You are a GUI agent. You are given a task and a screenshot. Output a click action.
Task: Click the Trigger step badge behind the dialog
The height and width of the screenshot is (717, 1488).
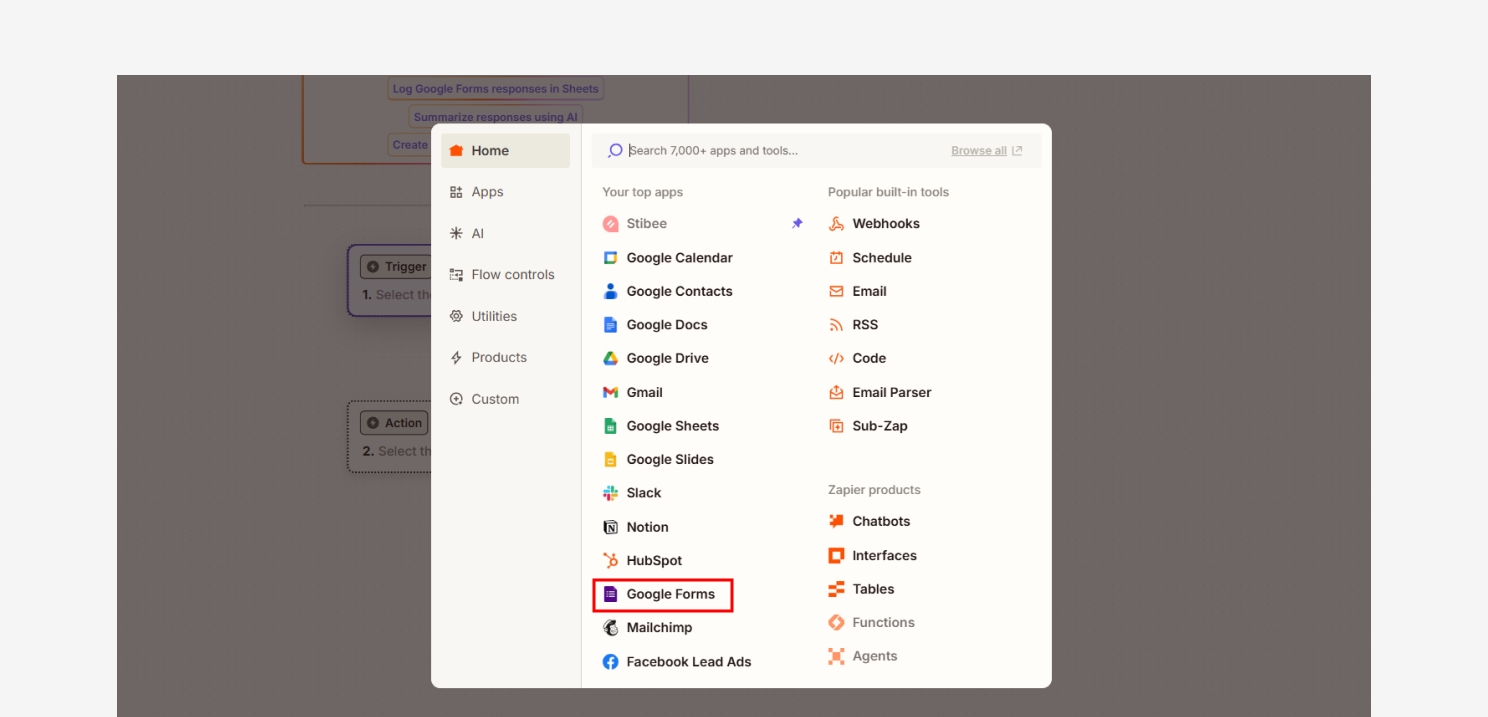[395, 267]
